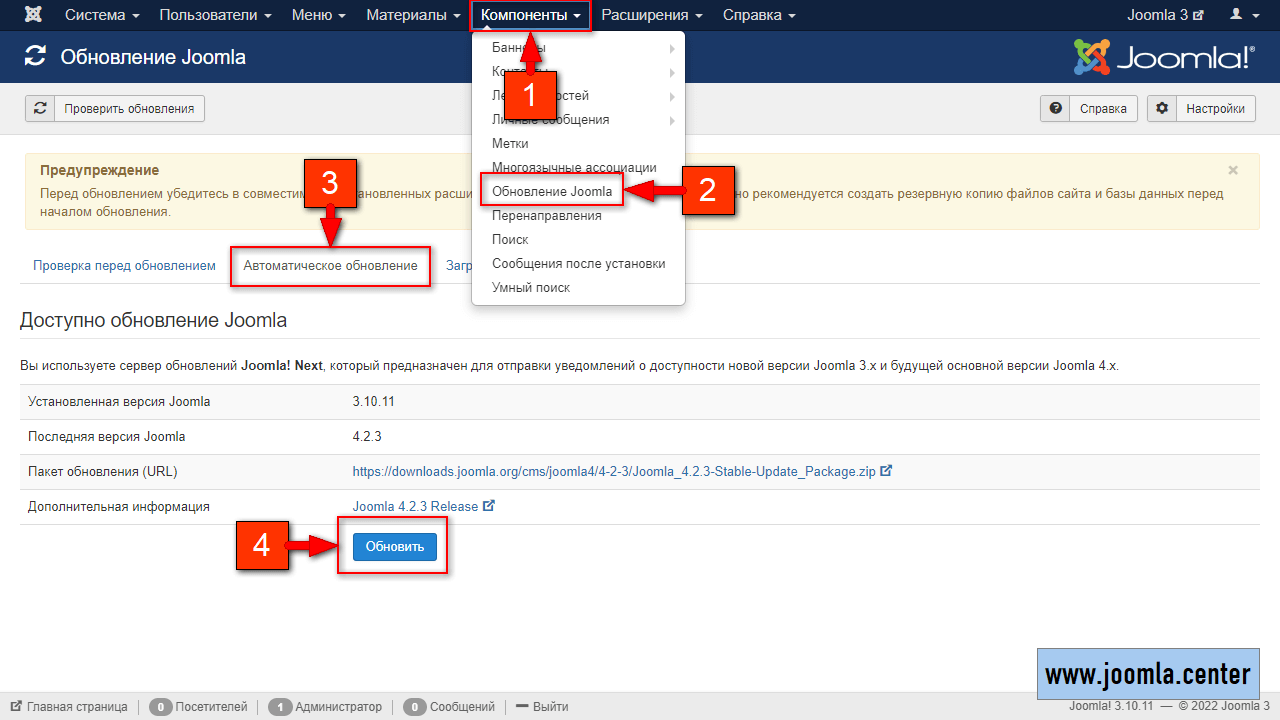Open the user account icon menu
Viewport: 1280px width, 720px height.
pyautogui.click(x=1242, y=15)
